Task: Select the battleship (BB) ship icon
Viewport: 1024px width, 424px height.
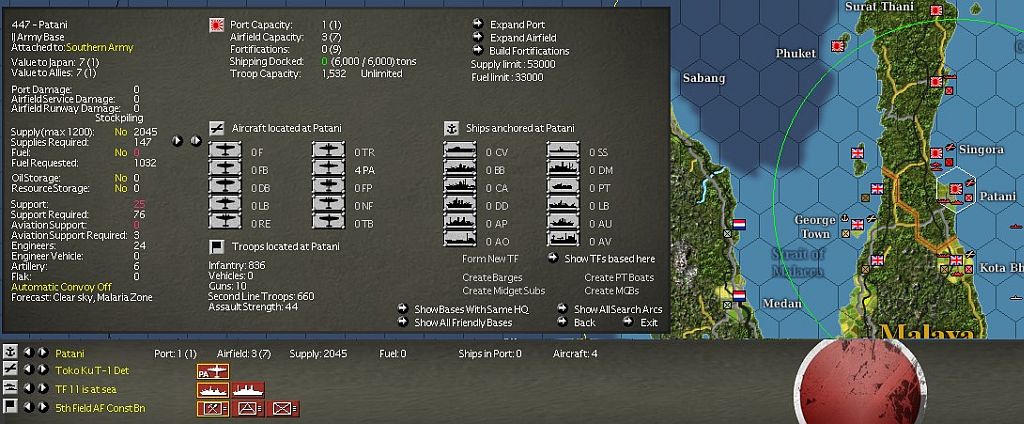Action: click(460, 169)
